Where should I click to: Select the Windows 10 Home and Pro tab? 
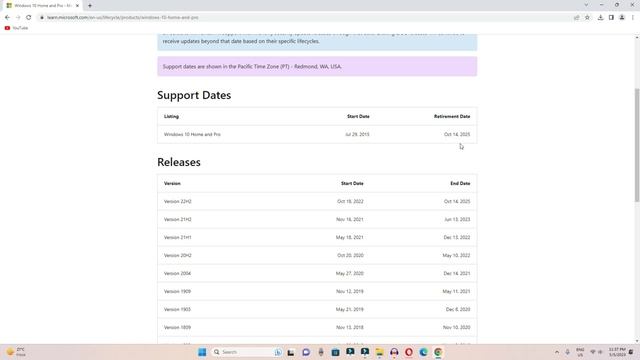42,6
